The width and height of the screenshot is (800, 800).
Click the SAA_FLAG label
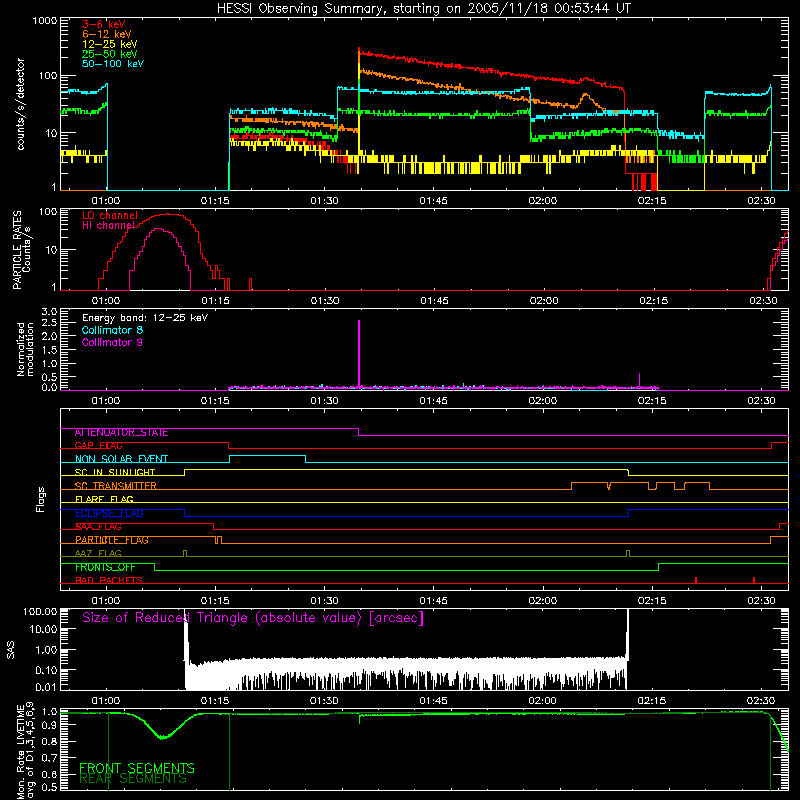98,527
